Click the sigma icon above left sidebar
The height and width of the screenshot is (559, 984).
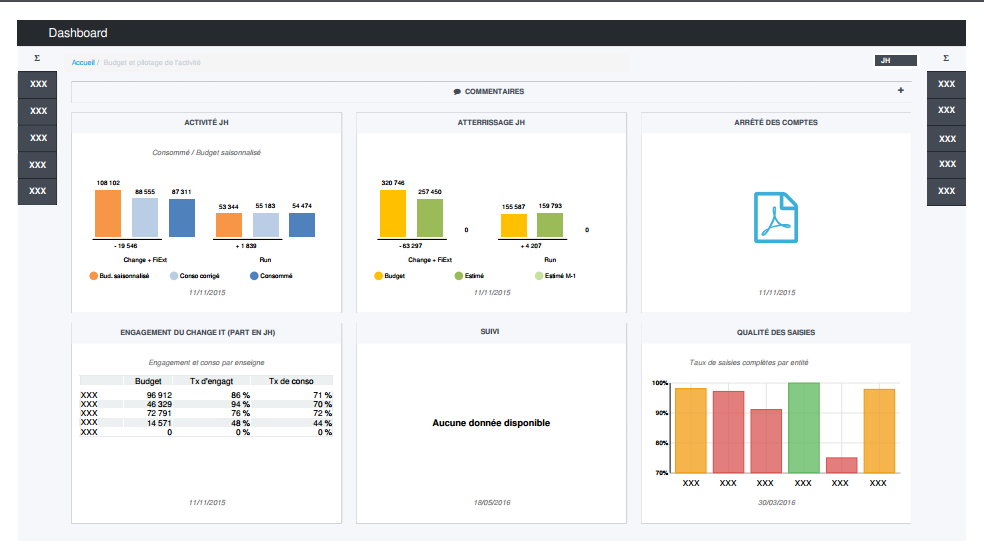pyautogui.click(x=37, y=58)
